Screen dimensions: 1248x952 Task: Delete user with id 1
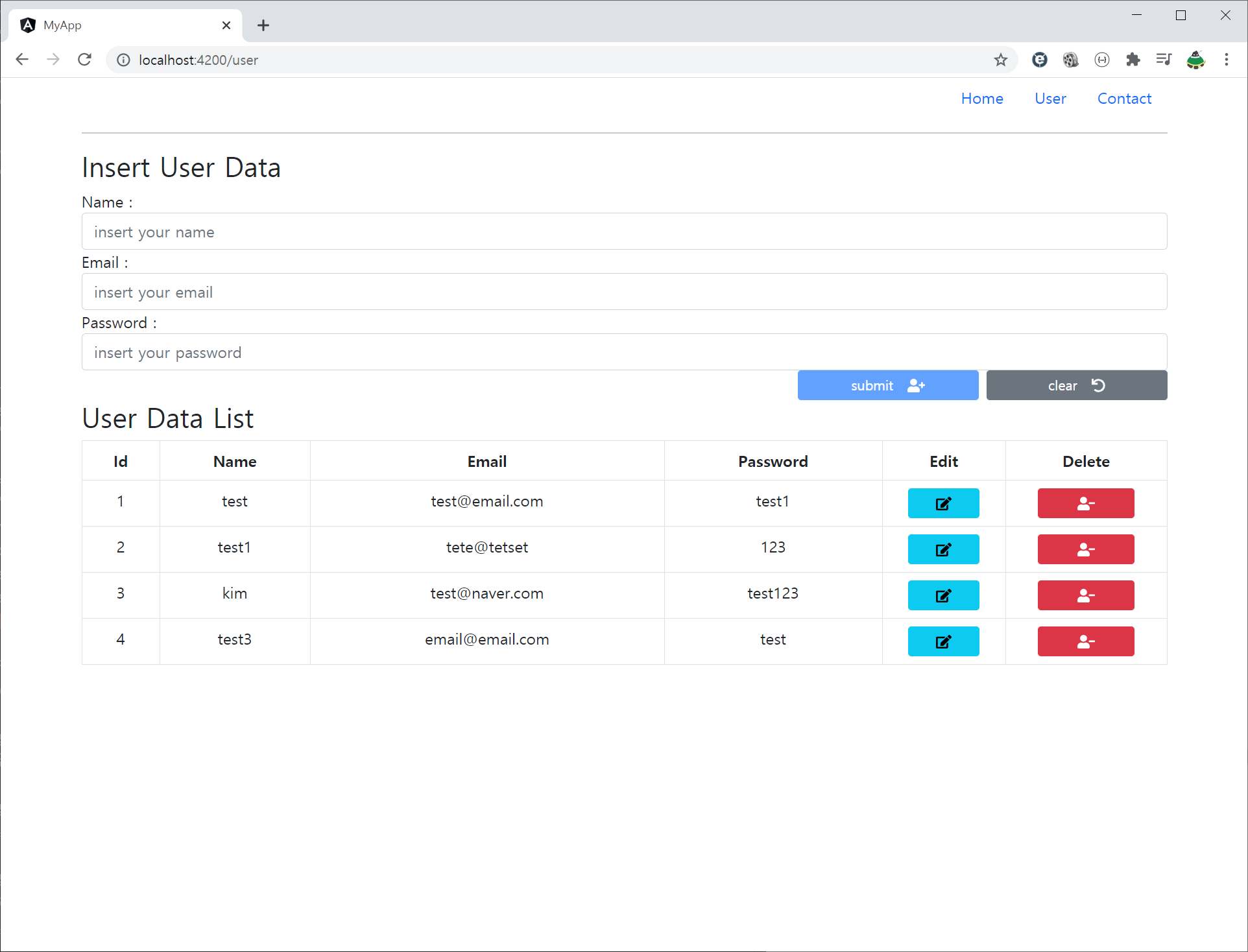coord(1085,503)
